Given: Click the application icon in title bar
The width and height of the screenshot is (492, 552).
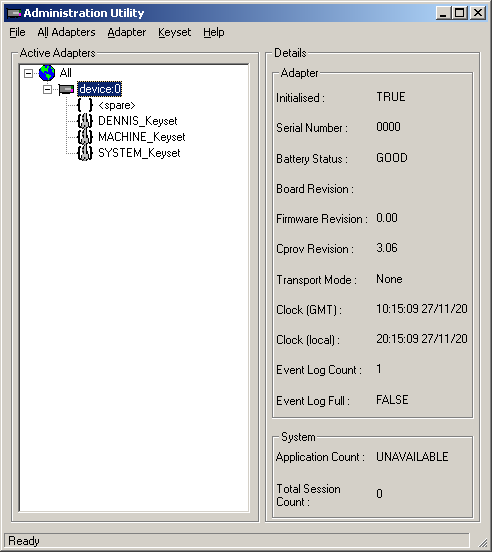Looking at the screenshot, I should (x=14, y=13).
